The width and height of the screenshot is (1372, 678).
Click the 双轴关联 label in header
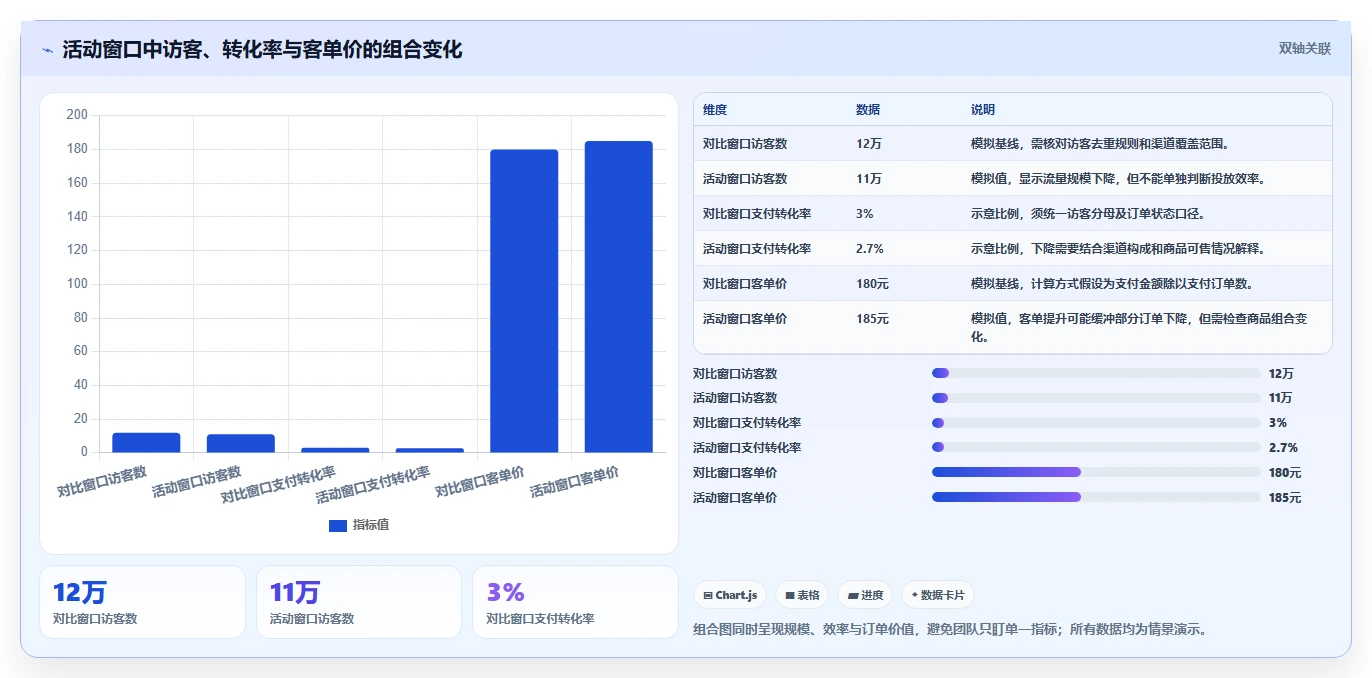pyautogui.click(x=1305, y=49)
